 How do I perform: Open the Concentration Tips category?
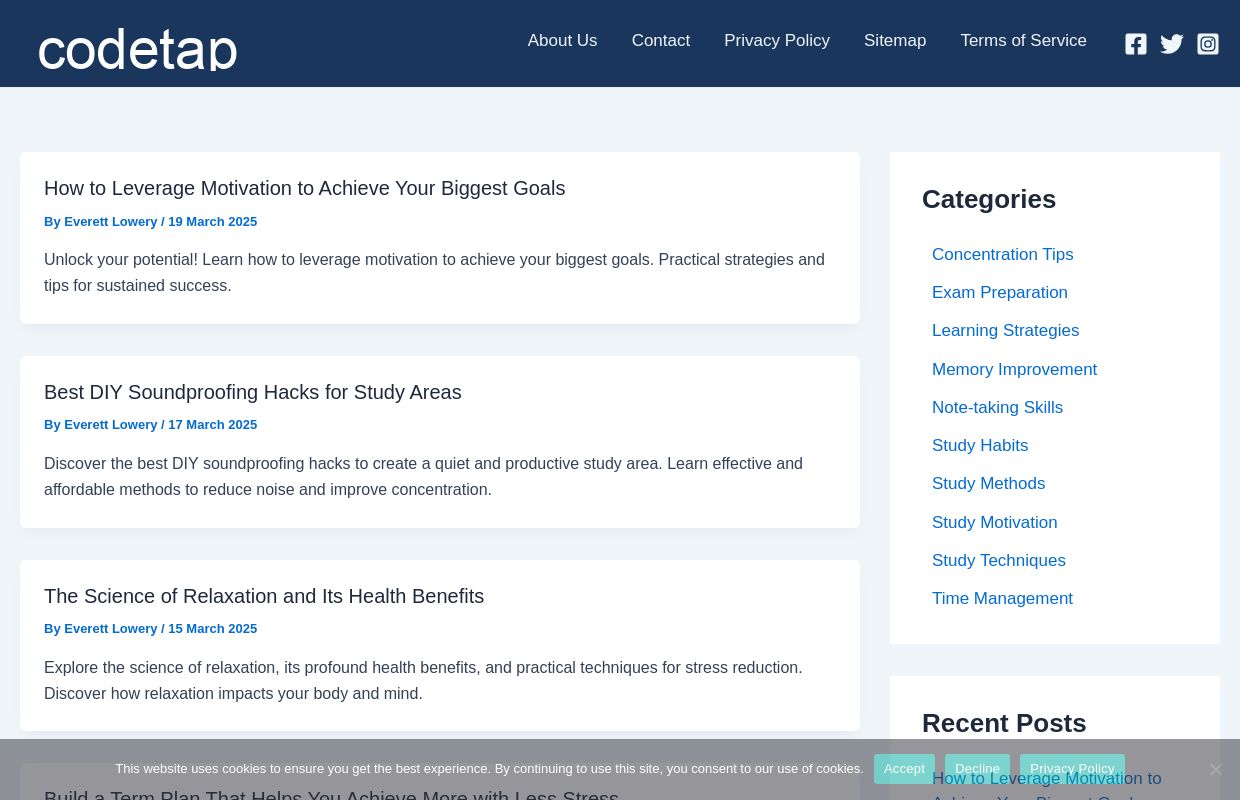1002,255
